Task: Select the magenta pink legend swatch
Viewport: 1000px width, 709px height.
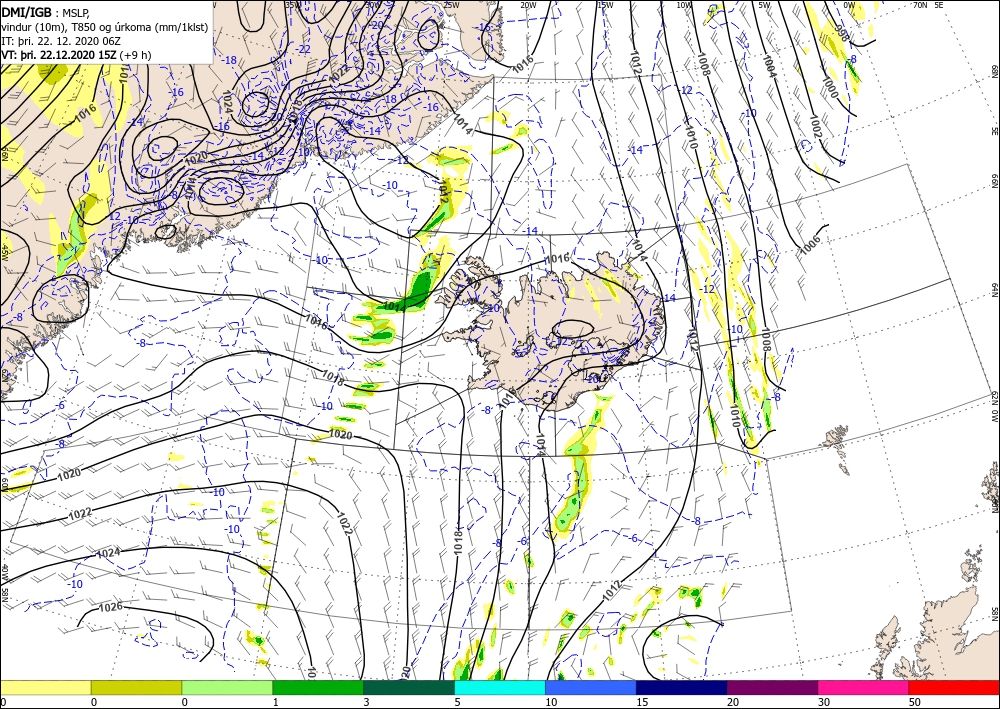Action: 864,687
